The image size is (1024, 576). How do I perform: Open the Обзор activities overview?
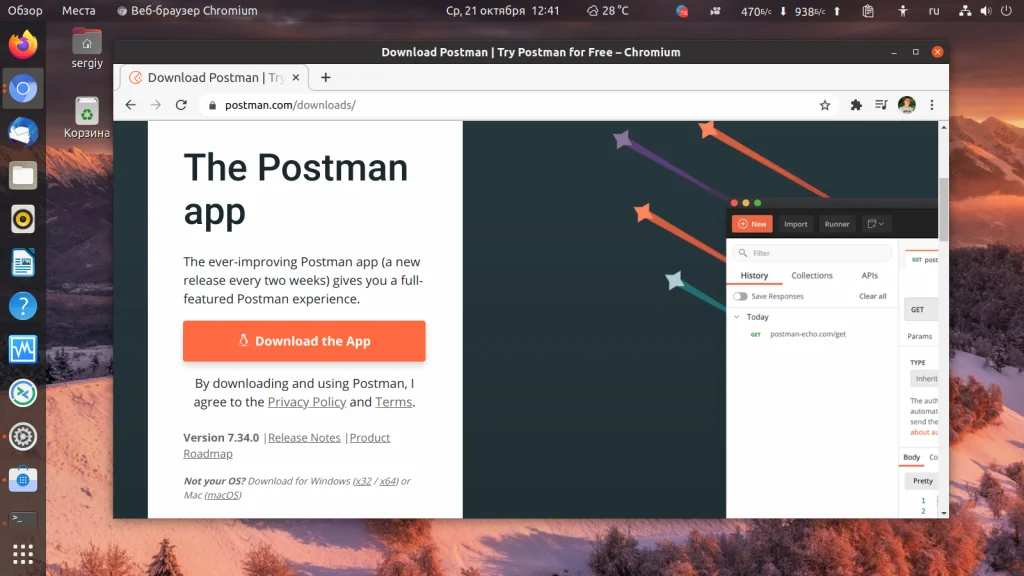coord(25,10)
